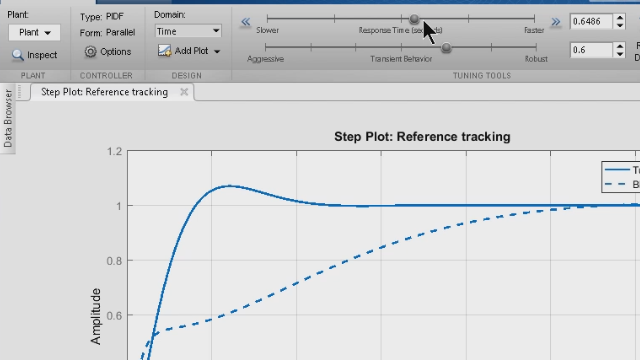
Task: Increase response time value with up stepper
Action: pos(620,18)
